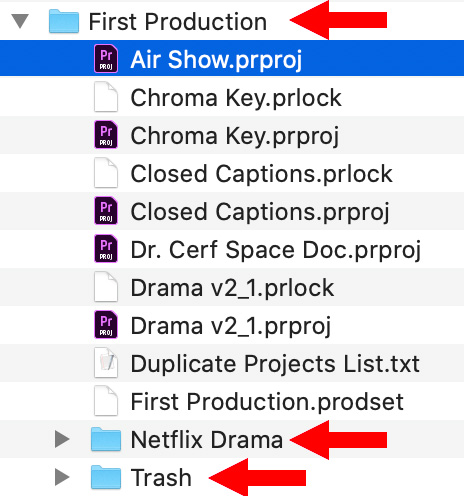464x496 pixels.
Task: Select the First Production.prodset file
Action: 232,401
